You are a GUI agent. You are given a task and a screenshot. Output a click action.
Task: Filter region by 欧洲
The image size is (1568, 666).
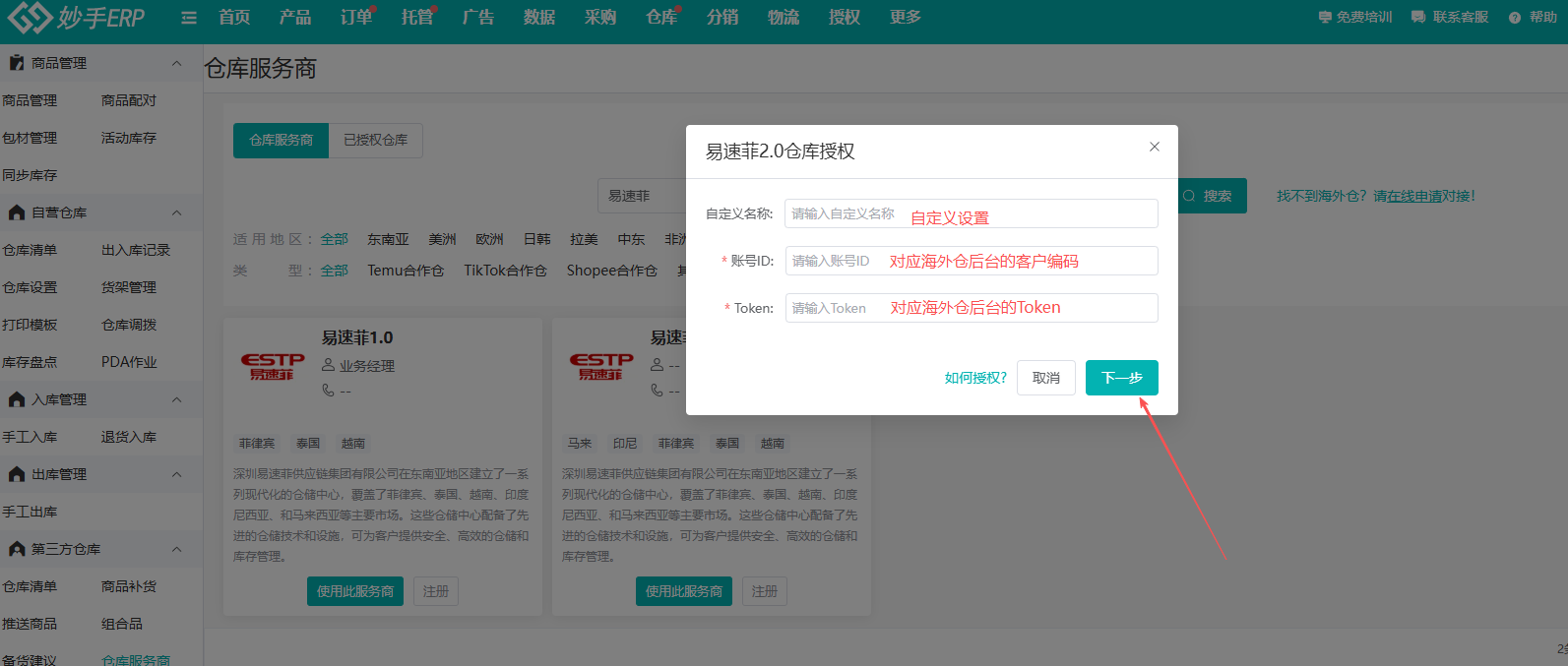click(489, 239)
